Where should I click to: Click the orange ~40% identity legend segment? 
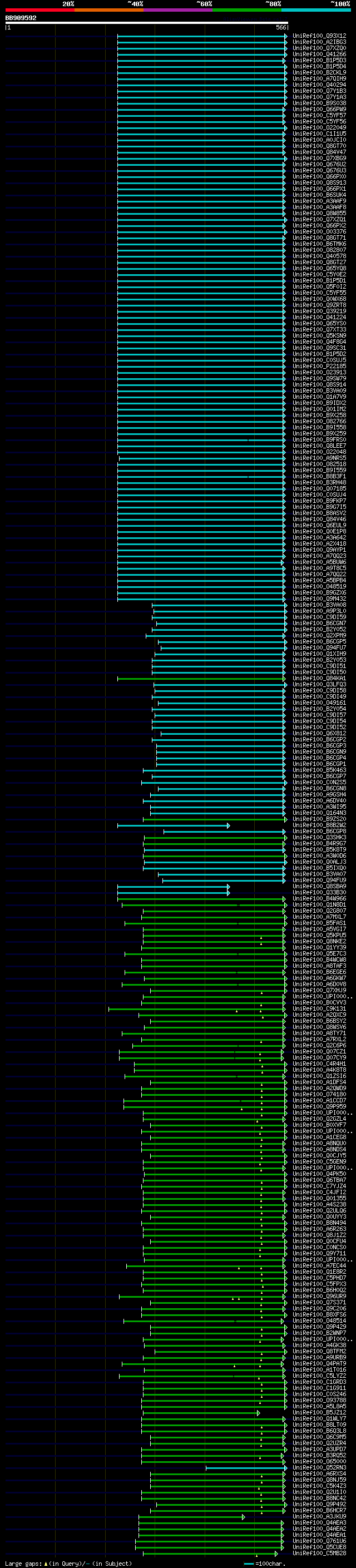click(x=109, y=10)
